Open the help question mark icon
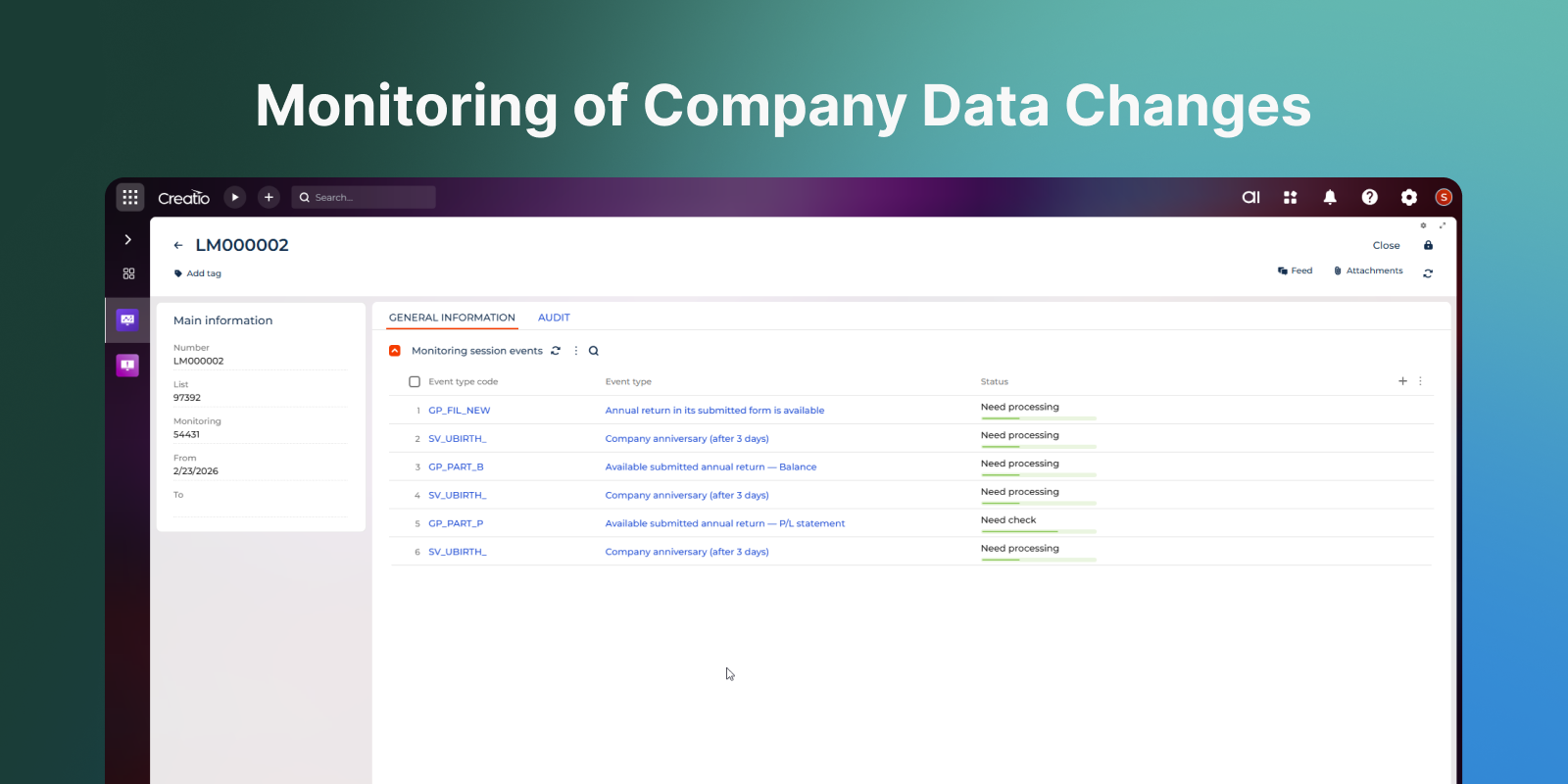 click(x=1369, y=197)
